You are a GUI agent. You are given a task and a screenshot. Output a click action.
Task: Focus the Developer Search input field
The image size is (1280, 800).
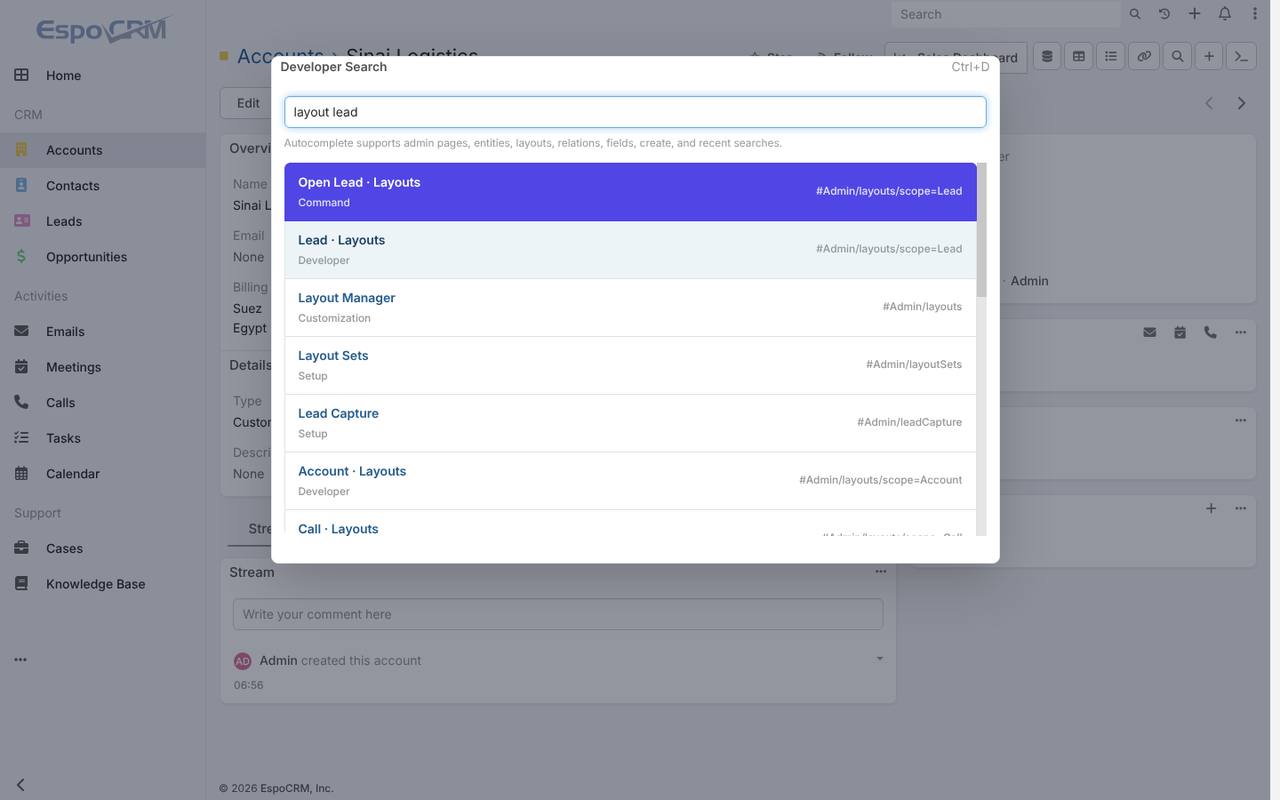click(x=635, y=112)
